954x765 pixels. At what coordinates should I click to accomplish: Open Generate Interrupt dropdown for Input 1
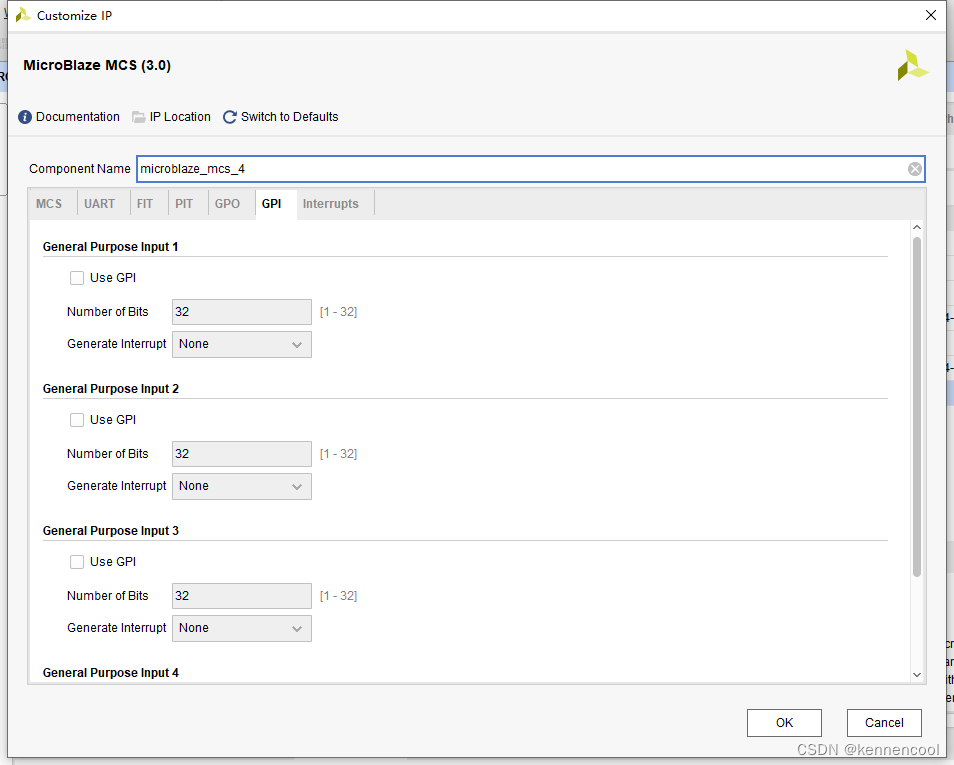[x=242, y=344]
